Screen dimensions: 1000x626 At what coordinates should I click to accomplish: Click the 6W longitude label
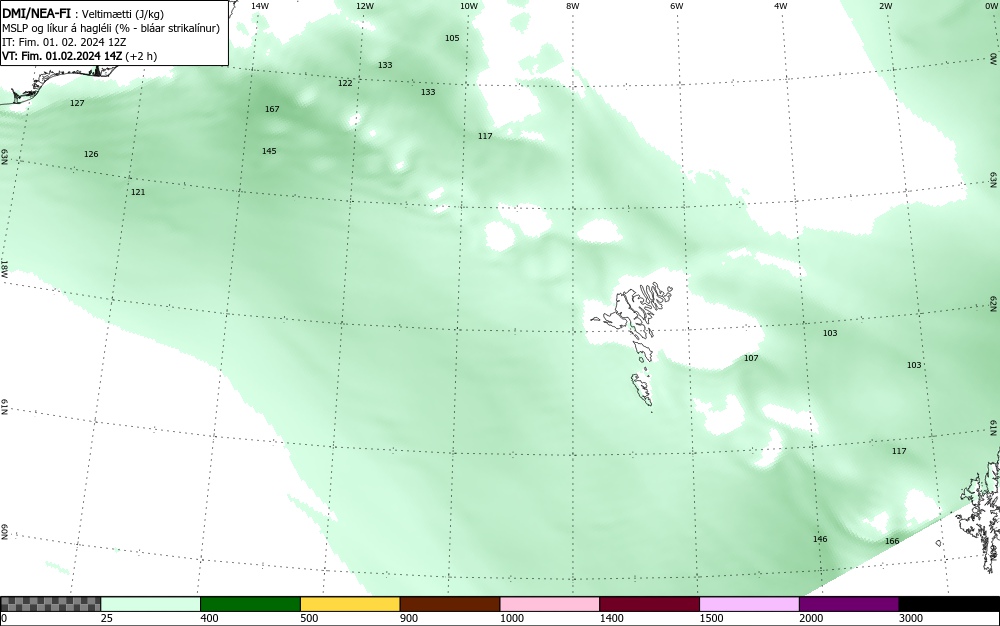(677, 6)
